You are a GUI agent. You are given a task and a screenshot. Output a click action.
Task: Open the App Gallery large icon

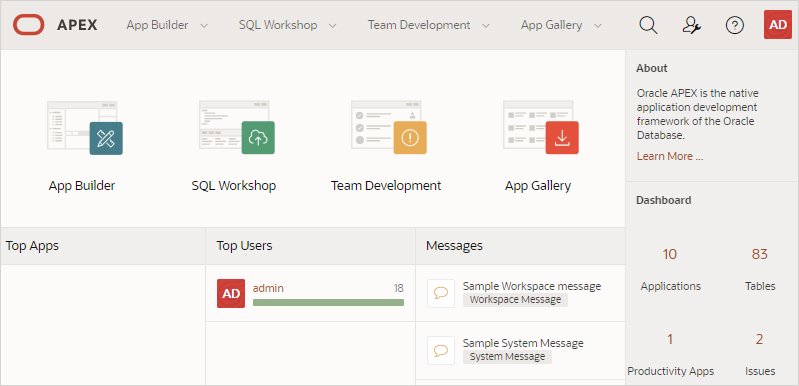point(541,127)
